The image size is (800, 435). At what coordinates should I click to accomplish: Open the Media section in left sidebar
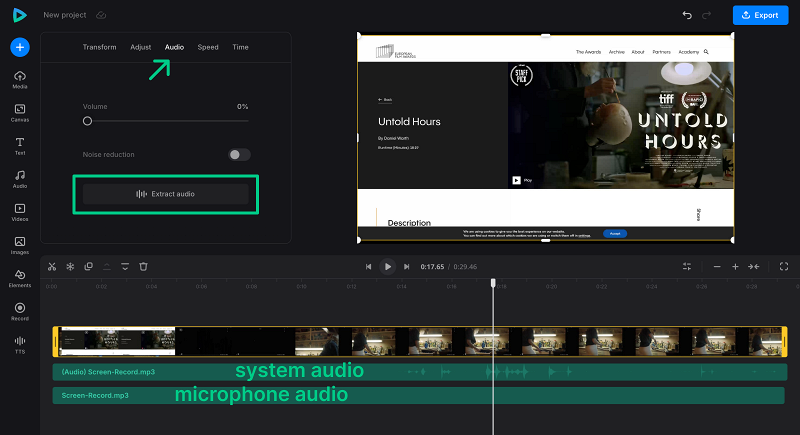pos(20,80)
